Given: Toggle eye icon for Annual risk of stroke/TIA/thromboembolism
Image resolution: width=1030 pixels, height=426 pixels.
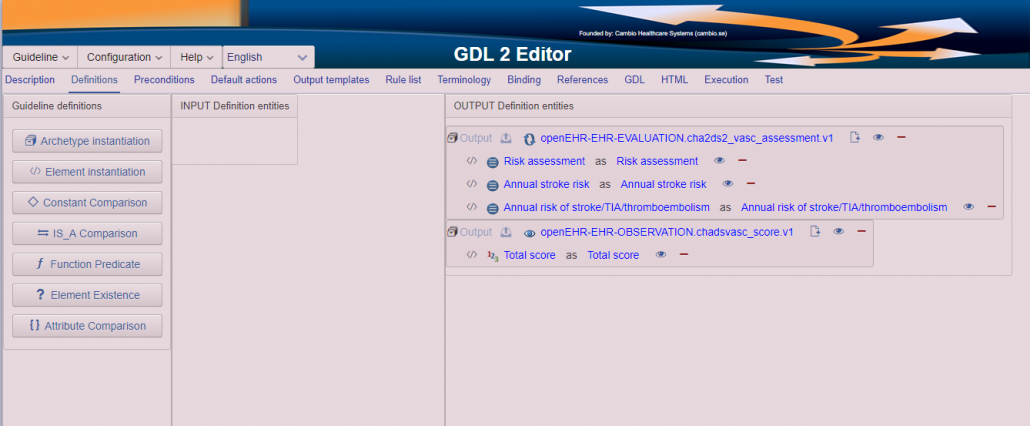Looking at the screenshot, I should point(968,207).
